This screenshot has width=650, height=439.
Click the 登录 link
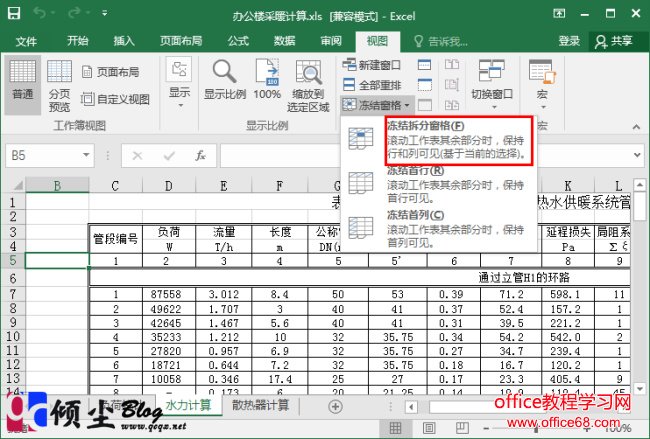coord(569,41)
